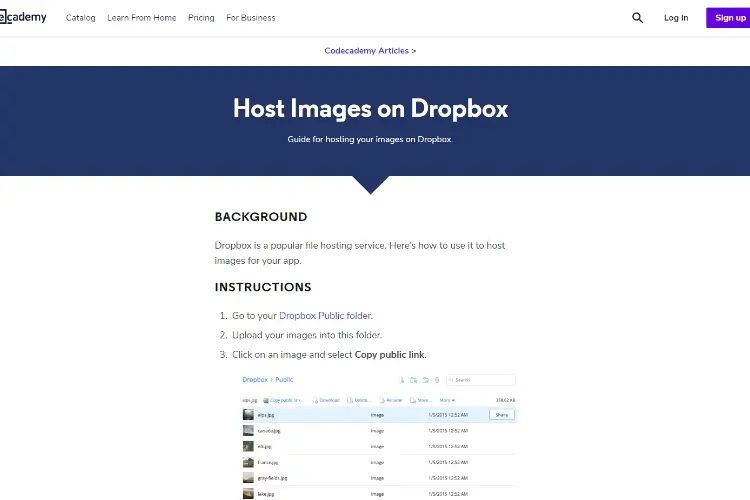Follow the Codecademy Articles breadcrumb link

(x=366, y=51)
